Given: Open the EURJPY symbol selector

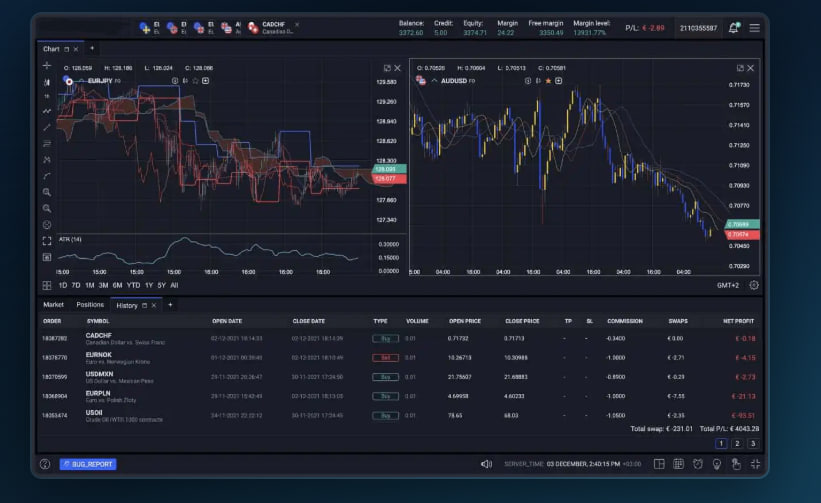Looking at the screenshot, I should (100, 81).
